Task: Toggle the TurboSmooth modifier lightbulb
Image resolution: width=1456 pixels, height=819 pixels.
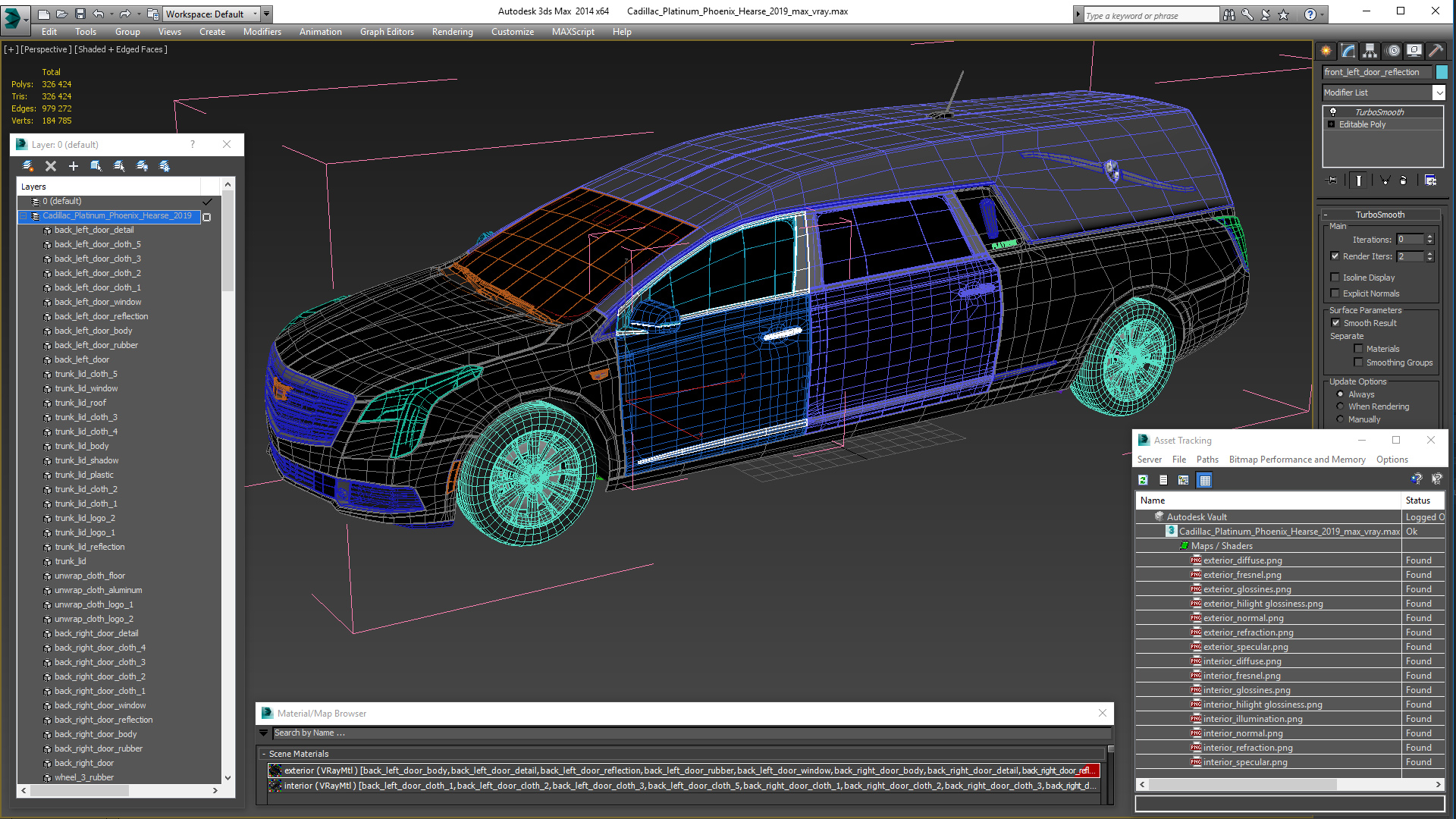Action: pyautogui.click(x=1333, y=112)
